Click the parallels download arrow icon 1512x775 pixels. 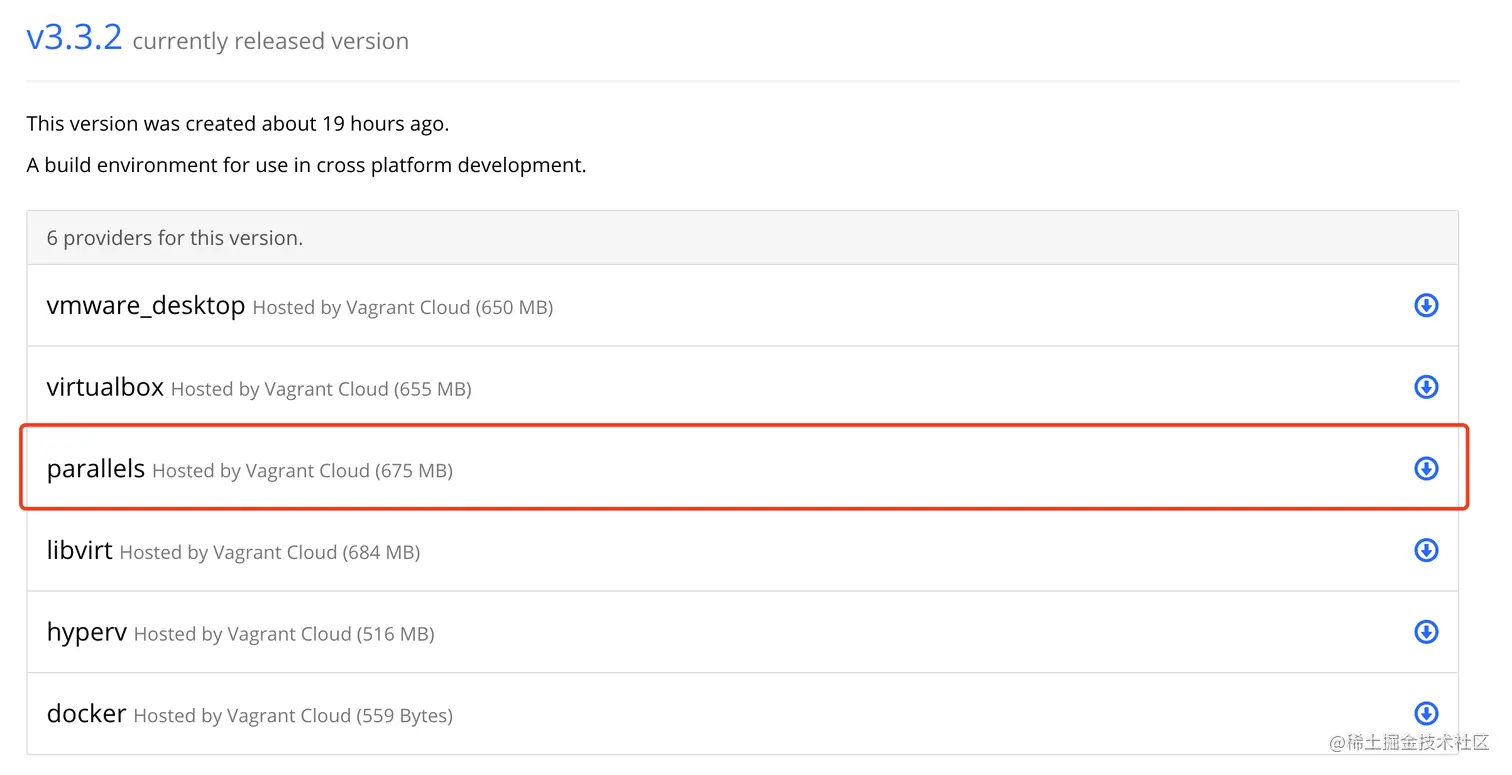(1426, 468)
